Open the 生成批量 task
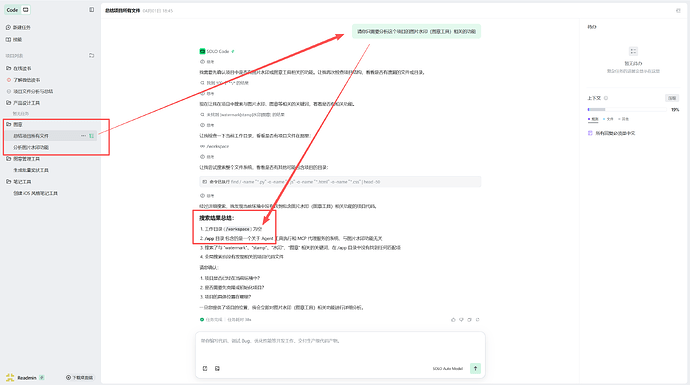690x385 pixels. 31,170
